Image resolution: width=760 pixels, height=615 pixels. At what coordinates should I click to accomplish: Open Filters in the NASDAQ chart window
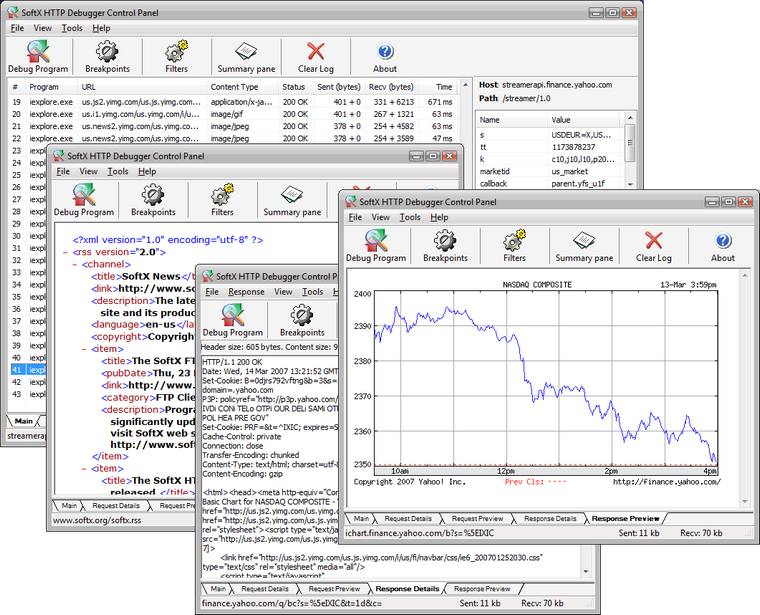[x=514, y=246]
